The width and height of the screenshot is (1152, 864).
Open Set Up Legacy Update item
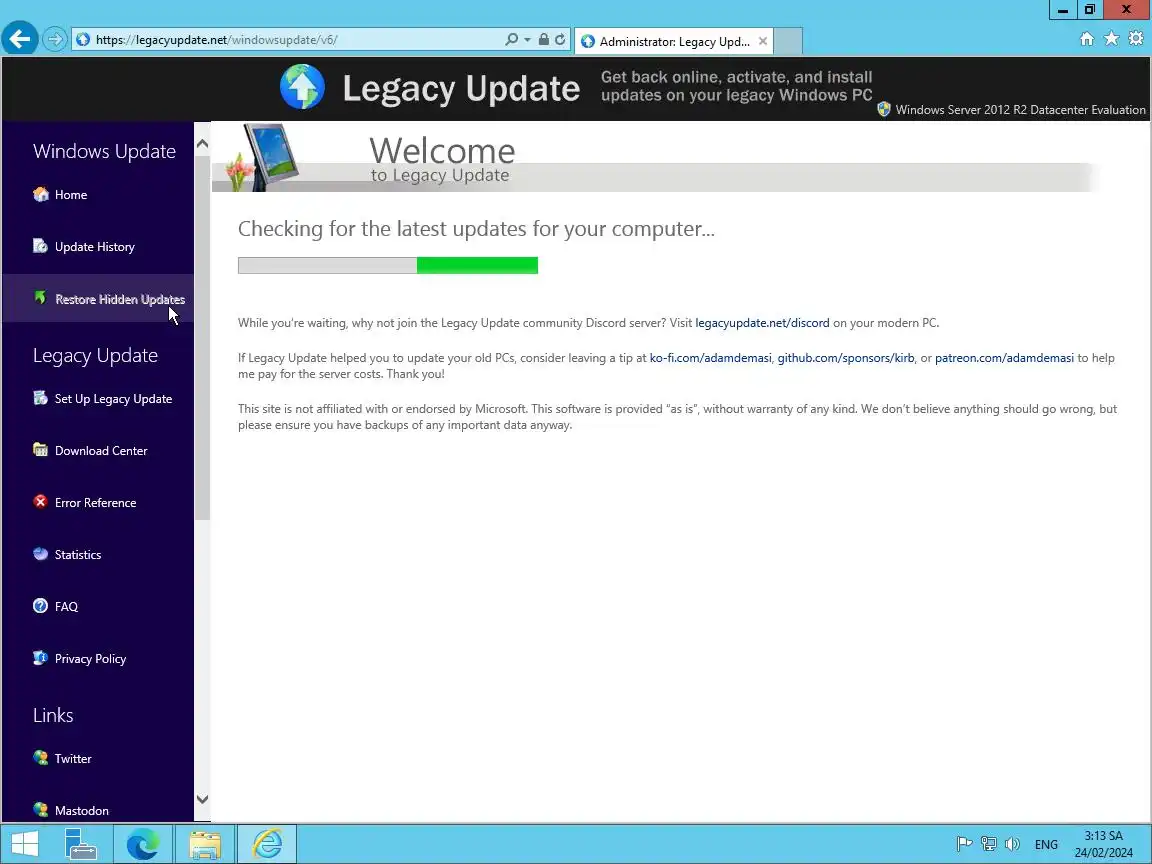coord(113,399)
